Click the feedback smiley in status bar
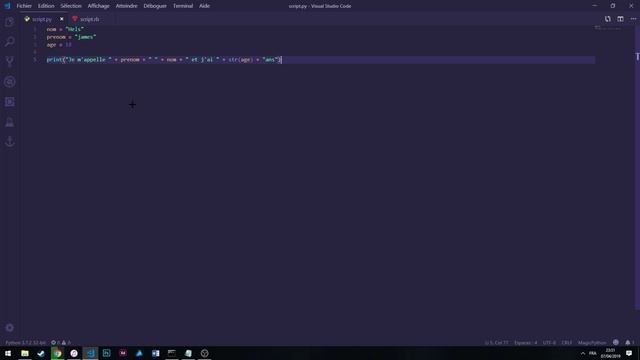The width and height of the screenshot is (640, 360). coord(616,342)
